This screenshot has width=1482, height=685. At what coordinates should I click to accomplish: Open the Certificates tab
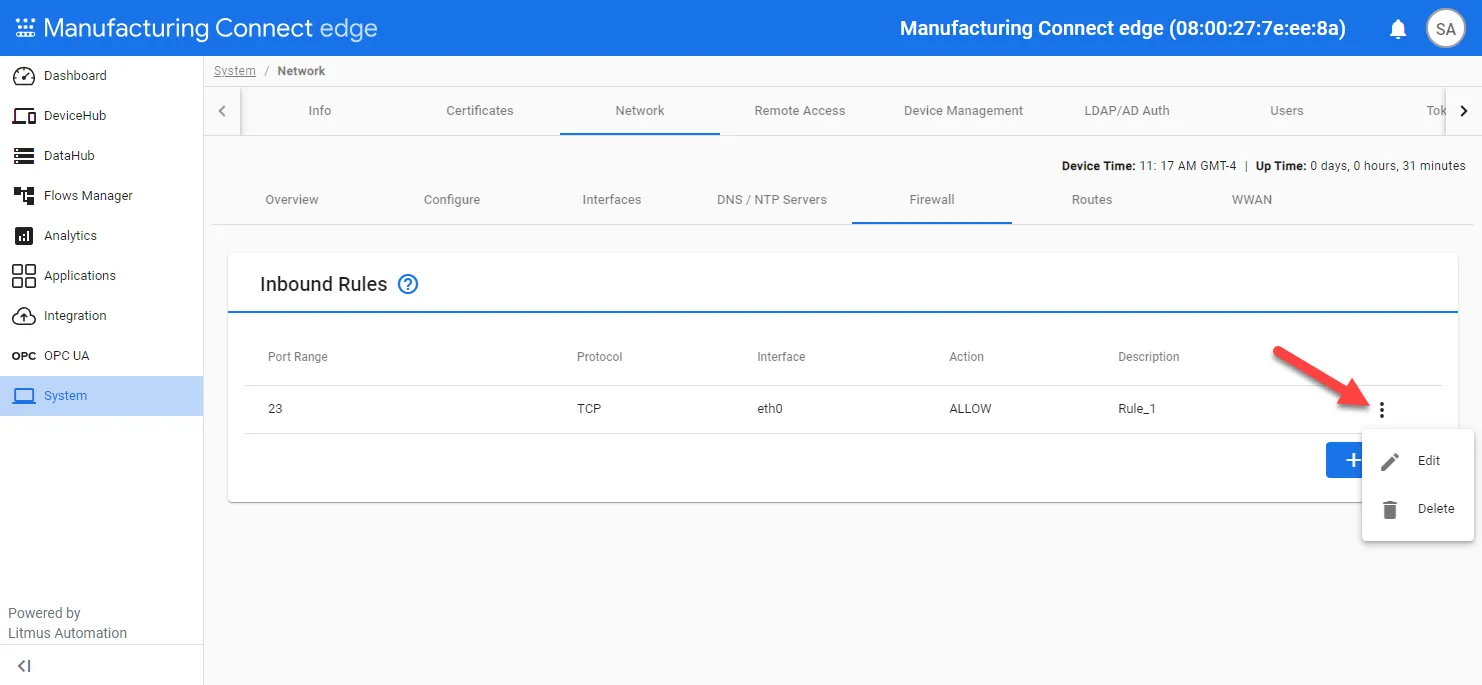click(480, 111)
